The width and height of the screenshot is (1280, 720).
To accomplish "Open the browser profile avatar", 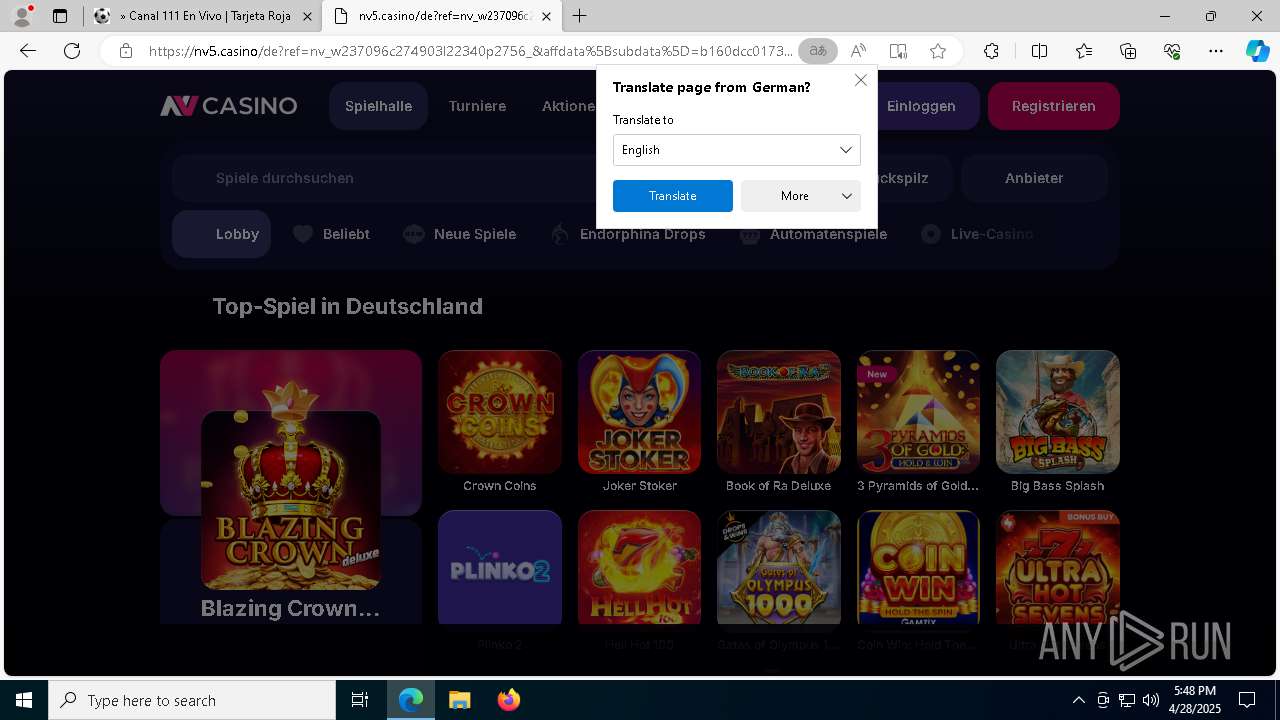I will click(x=22, y=16).
